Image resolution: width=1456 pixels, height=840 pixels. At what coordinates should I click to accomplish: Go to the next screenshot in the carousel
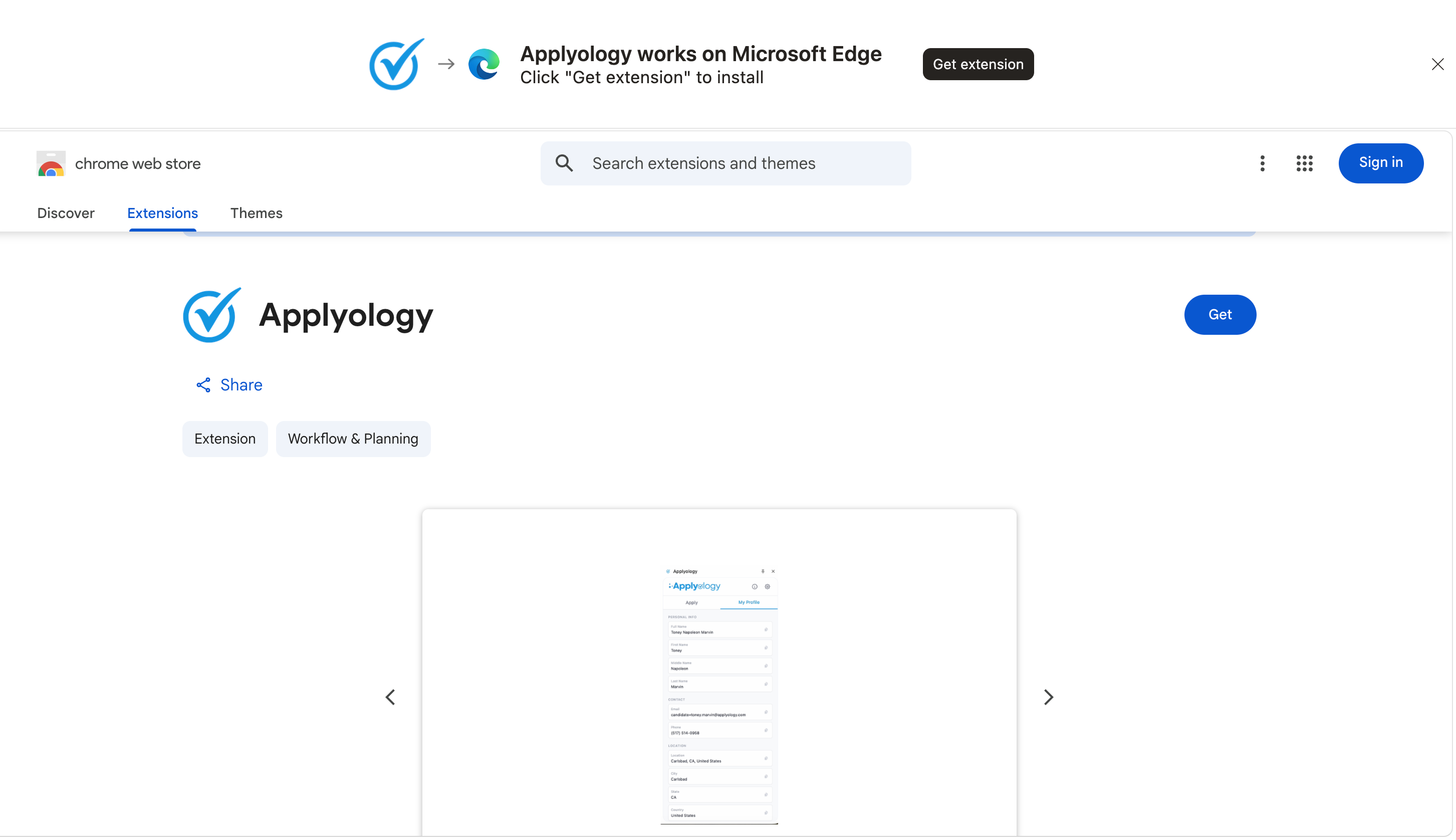(x=1048, y=697)
